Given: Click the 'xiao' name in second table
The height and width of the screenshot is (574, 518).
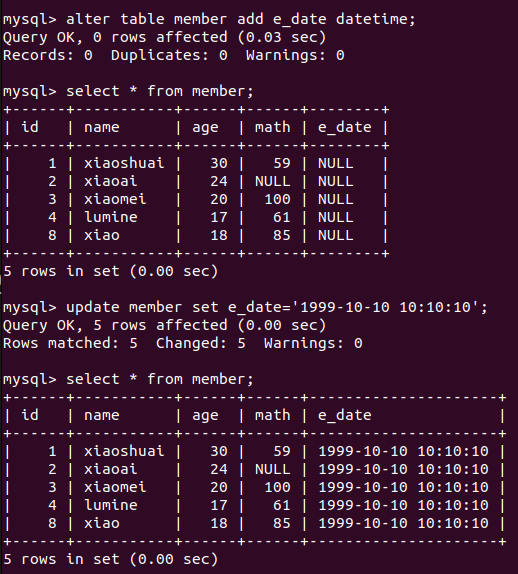Looking at the screenshot, I should (101, 523).
